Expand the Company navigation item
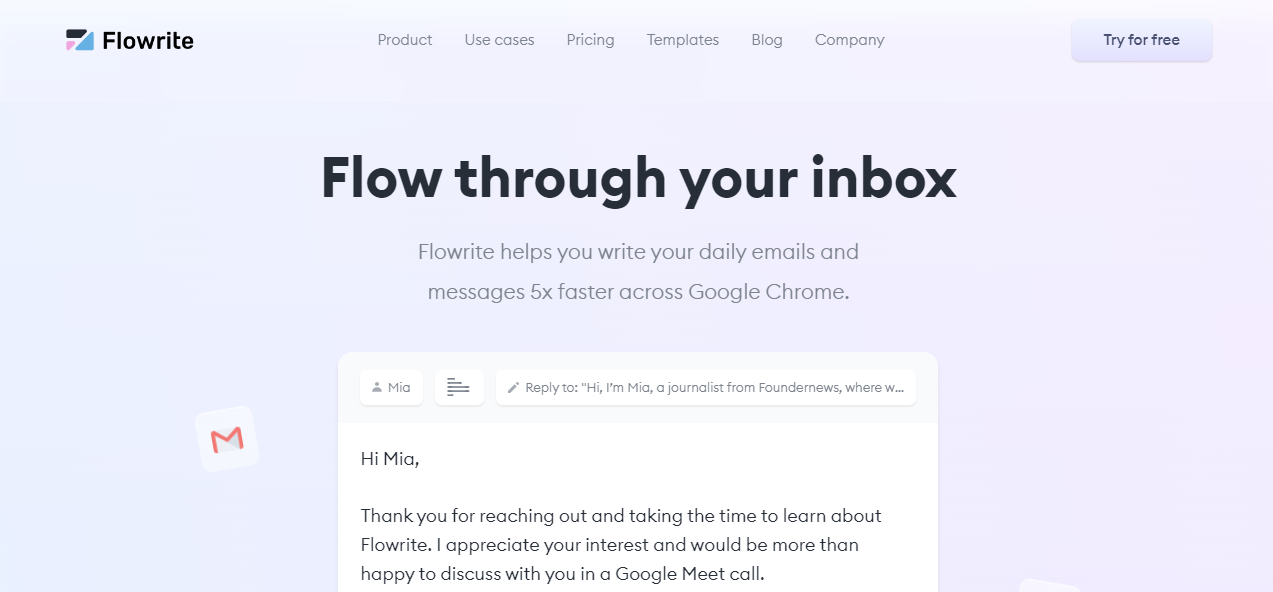1273x592 pixels. coord(849,40)
